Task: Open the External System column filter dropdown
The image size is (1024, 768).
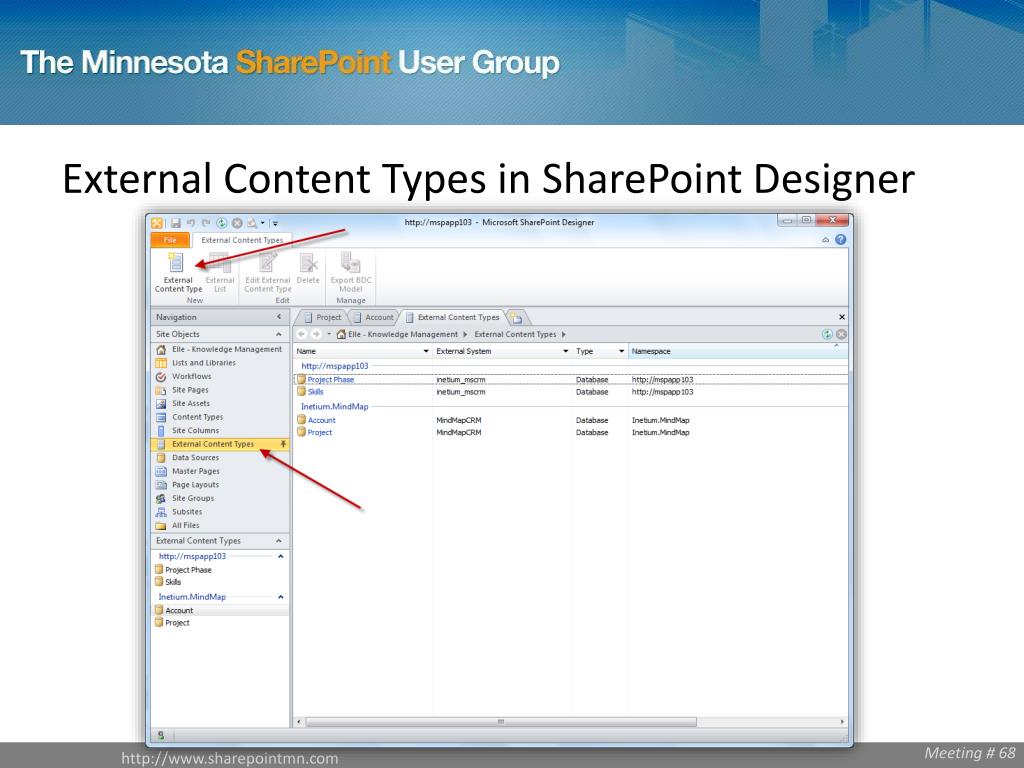Action: (566, 351)
